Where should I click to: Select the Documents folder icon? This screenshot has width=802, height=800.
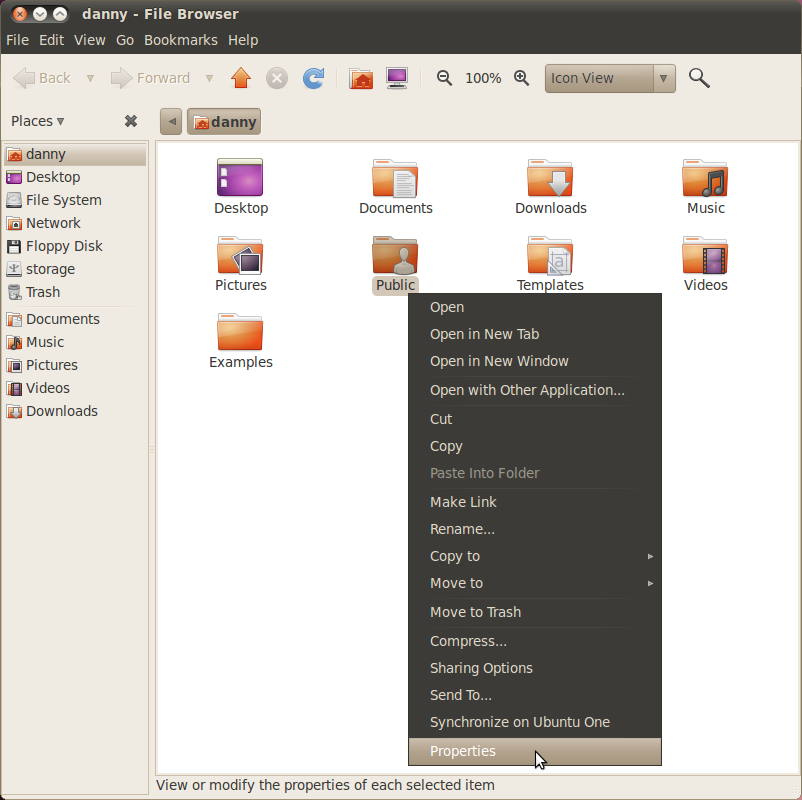pyautogui.click(x=395, y=179)
